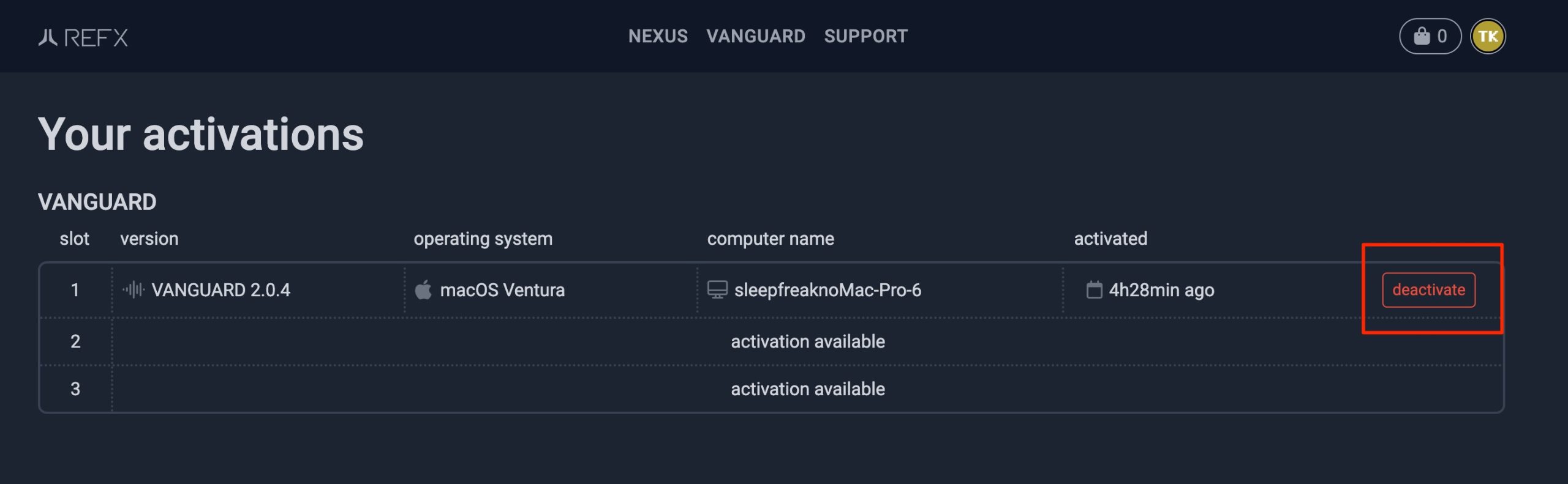1568x484 pixels.
Task: Click the VANGUARD waveform icon in slot 1
Action: point(134,289)
